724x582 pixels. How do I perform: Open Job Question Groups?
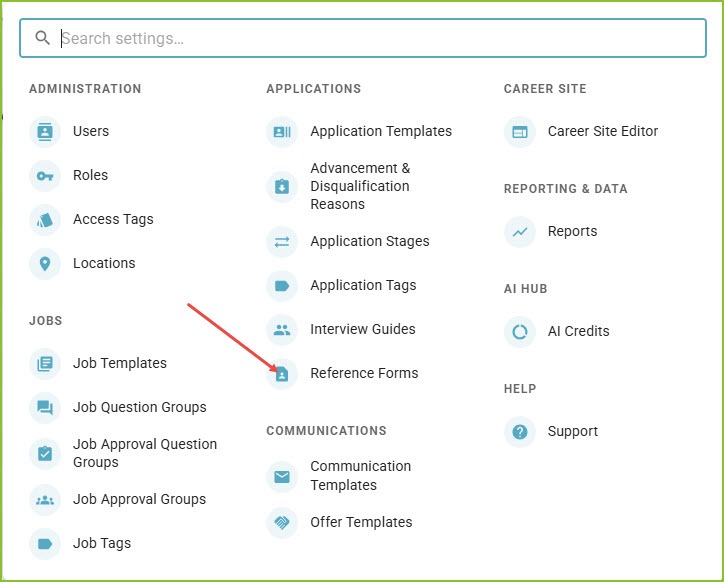point(139,407)
